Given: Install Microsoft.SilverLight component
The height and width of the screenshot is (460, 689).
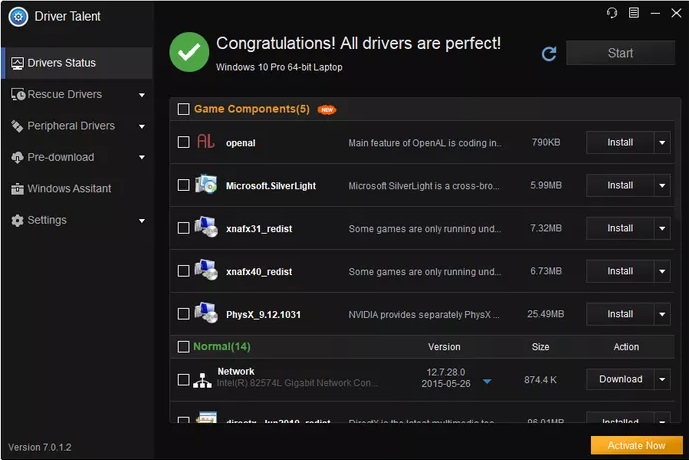Looking at the screenshot, I should pyautogui.click(x=620, y=185).
